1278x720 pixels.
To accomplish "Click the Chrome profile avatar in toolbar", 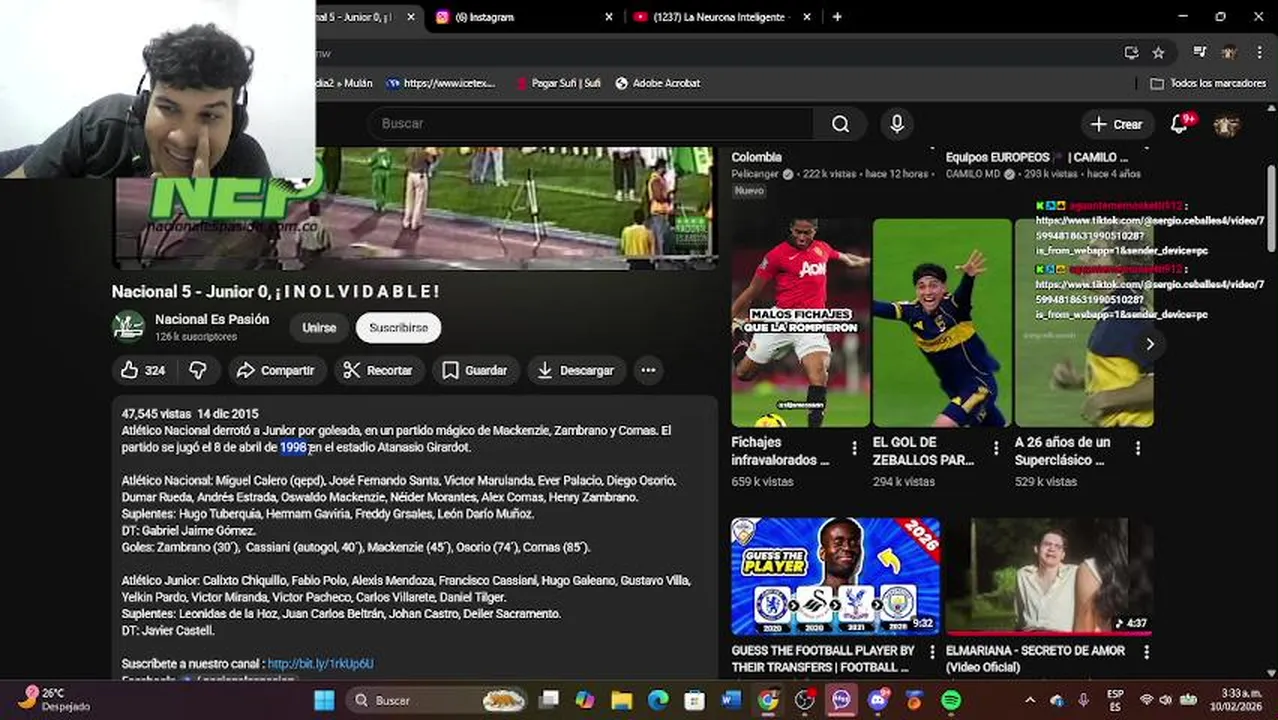I will click(x=1229, y=53).
